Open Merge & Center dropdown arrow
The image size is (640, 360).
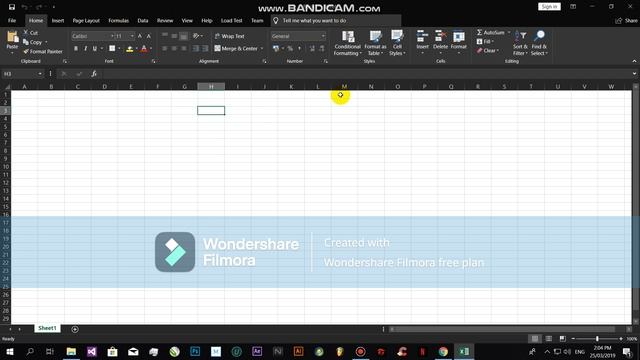[262, 49]
